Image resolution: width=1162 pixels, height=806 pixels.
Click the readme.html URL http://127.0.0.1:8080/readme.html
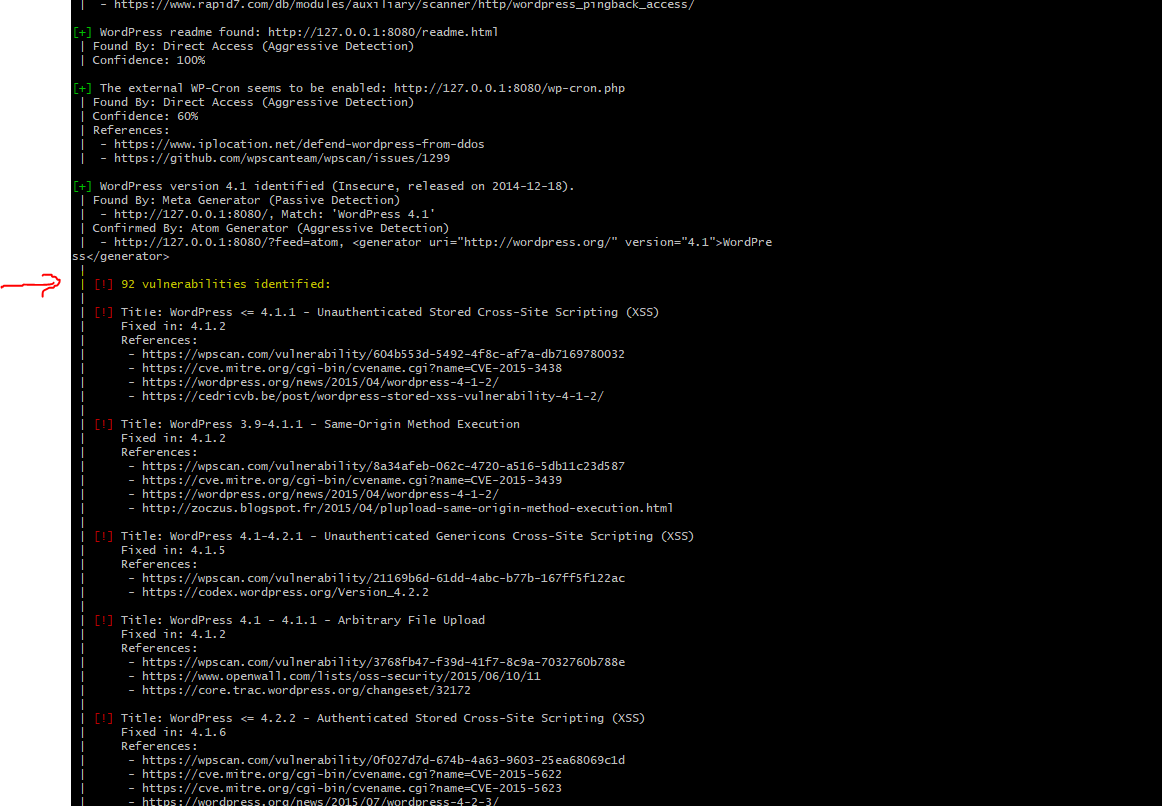click(383, 32)
